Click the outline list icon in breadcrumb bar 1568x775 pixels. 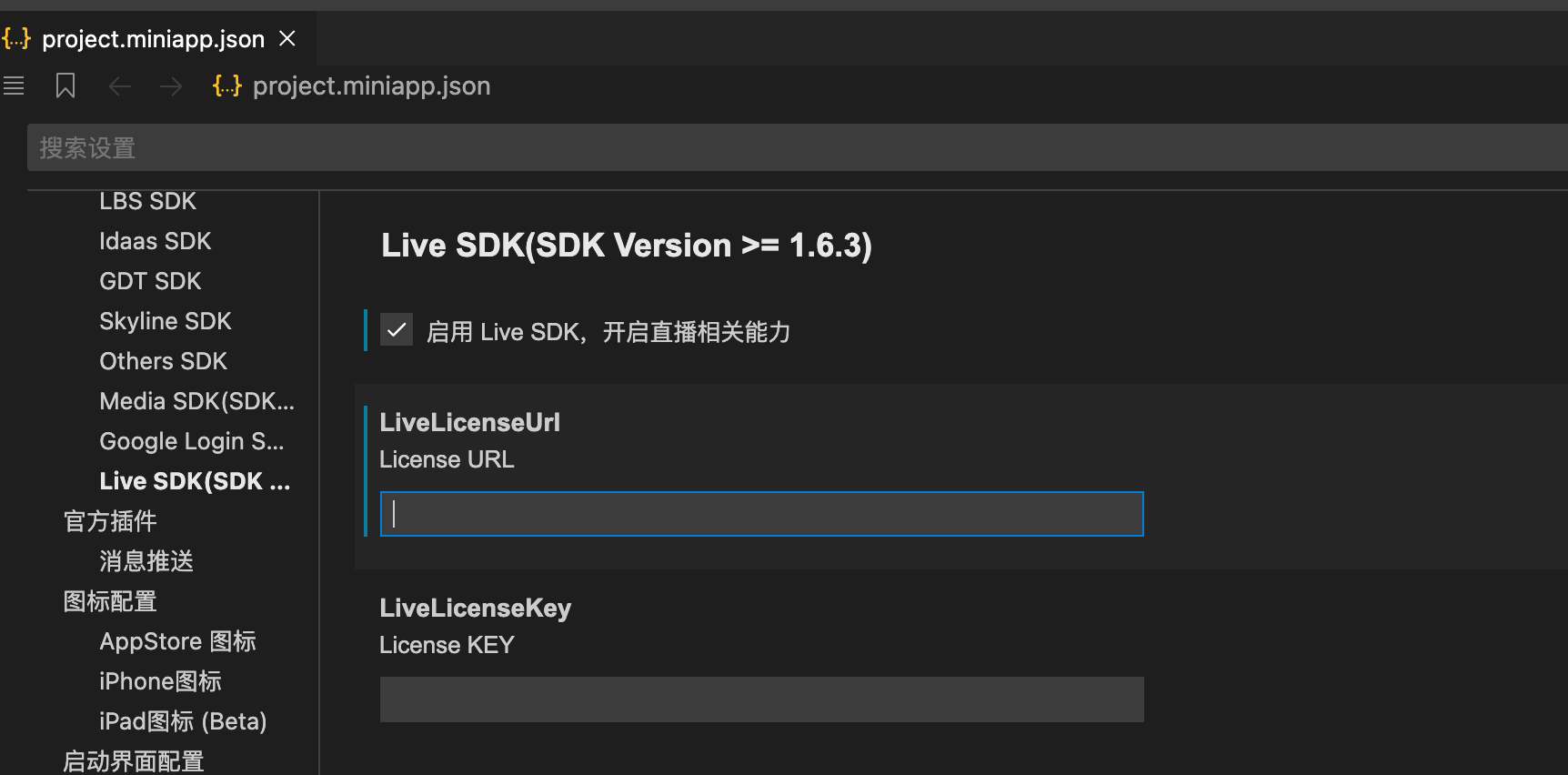pyautogui.click(x=14, y=86)
